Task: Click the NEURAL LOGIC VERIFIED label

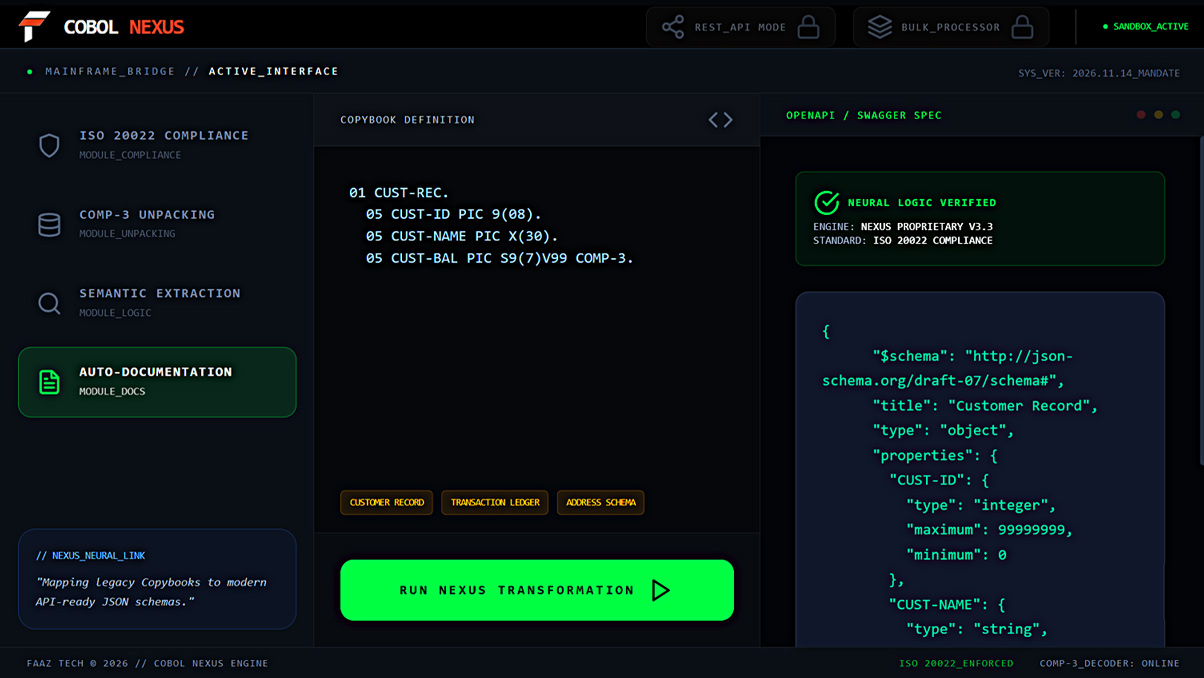Action: pyautogui.click(x=922, y=202)
